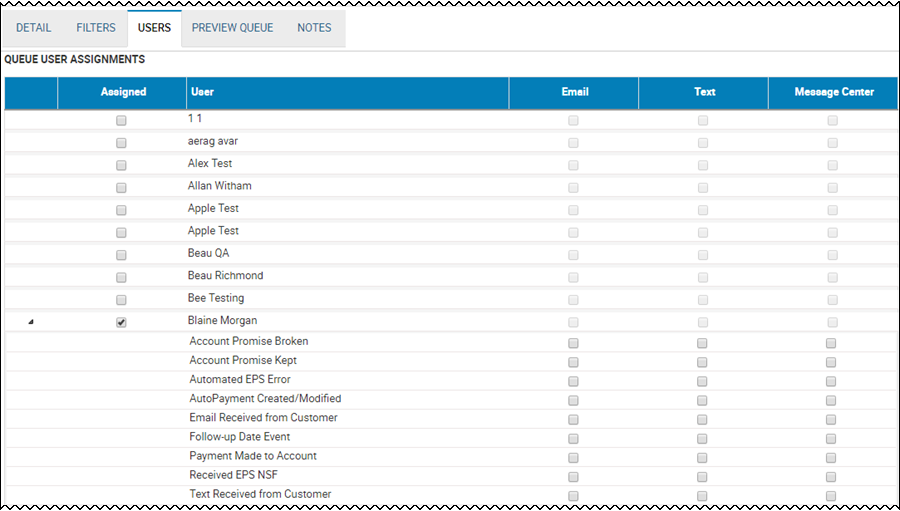Viewport: 900px width, 511px height.
Task: Click the User column header
Action: point(348,92)
